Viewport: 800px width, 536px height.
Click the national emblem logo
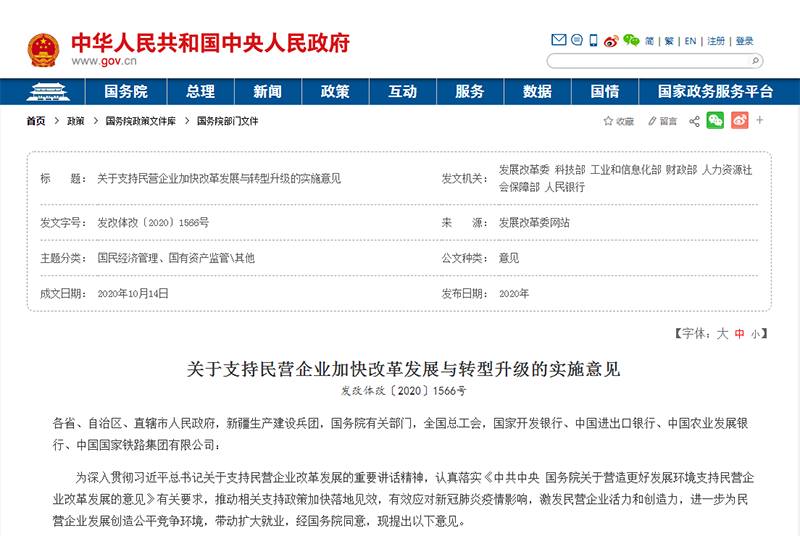pyautogui.click(x=43, y=50)
